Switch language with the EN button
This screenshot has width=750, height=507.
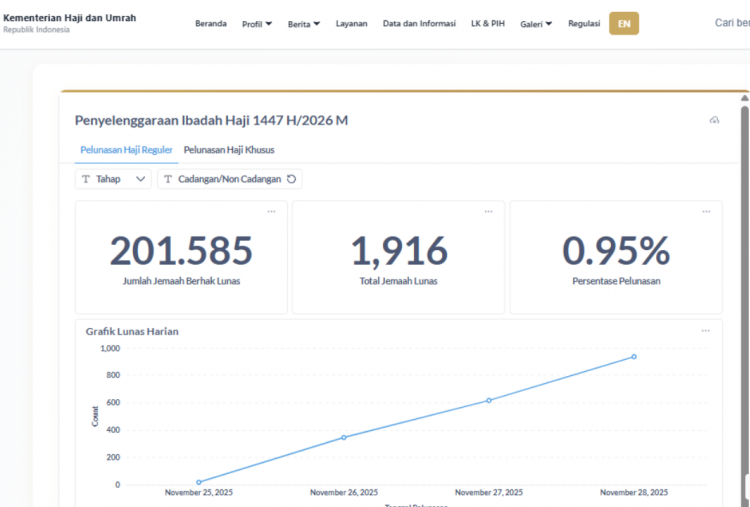click(x=624, y=23)
